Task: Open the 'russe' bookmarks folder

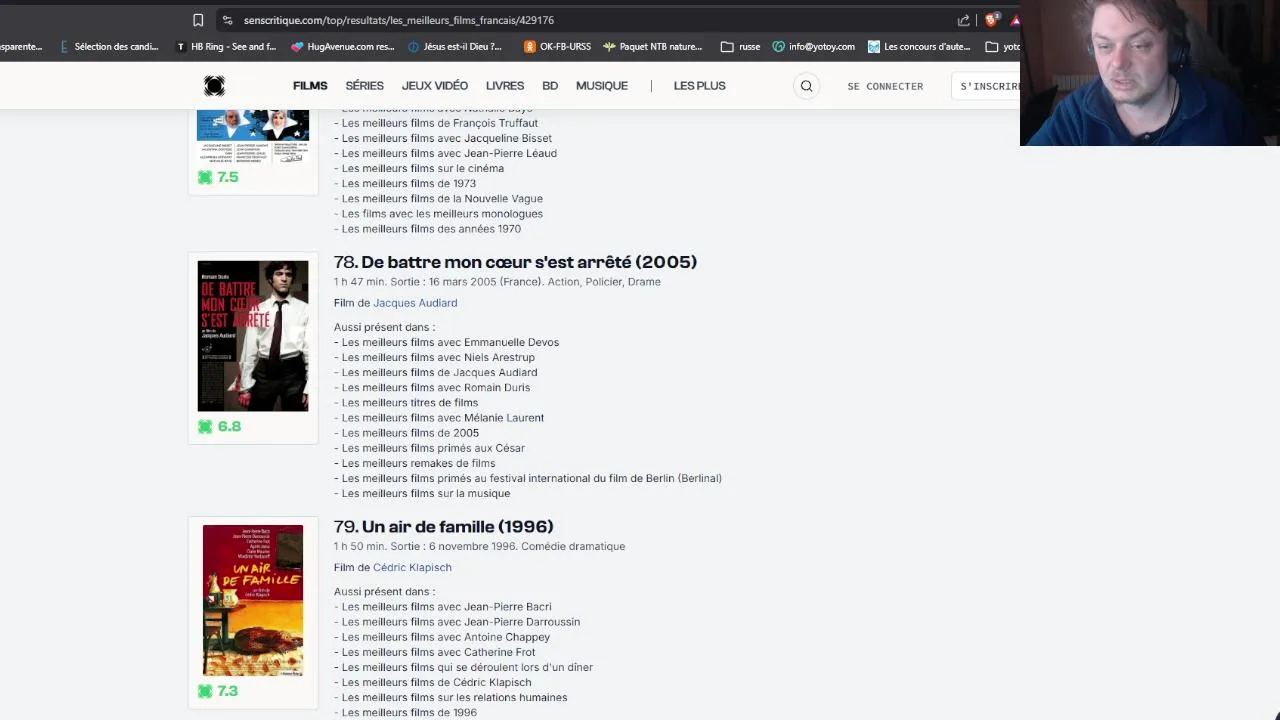Action: click(x=741, y=46)
